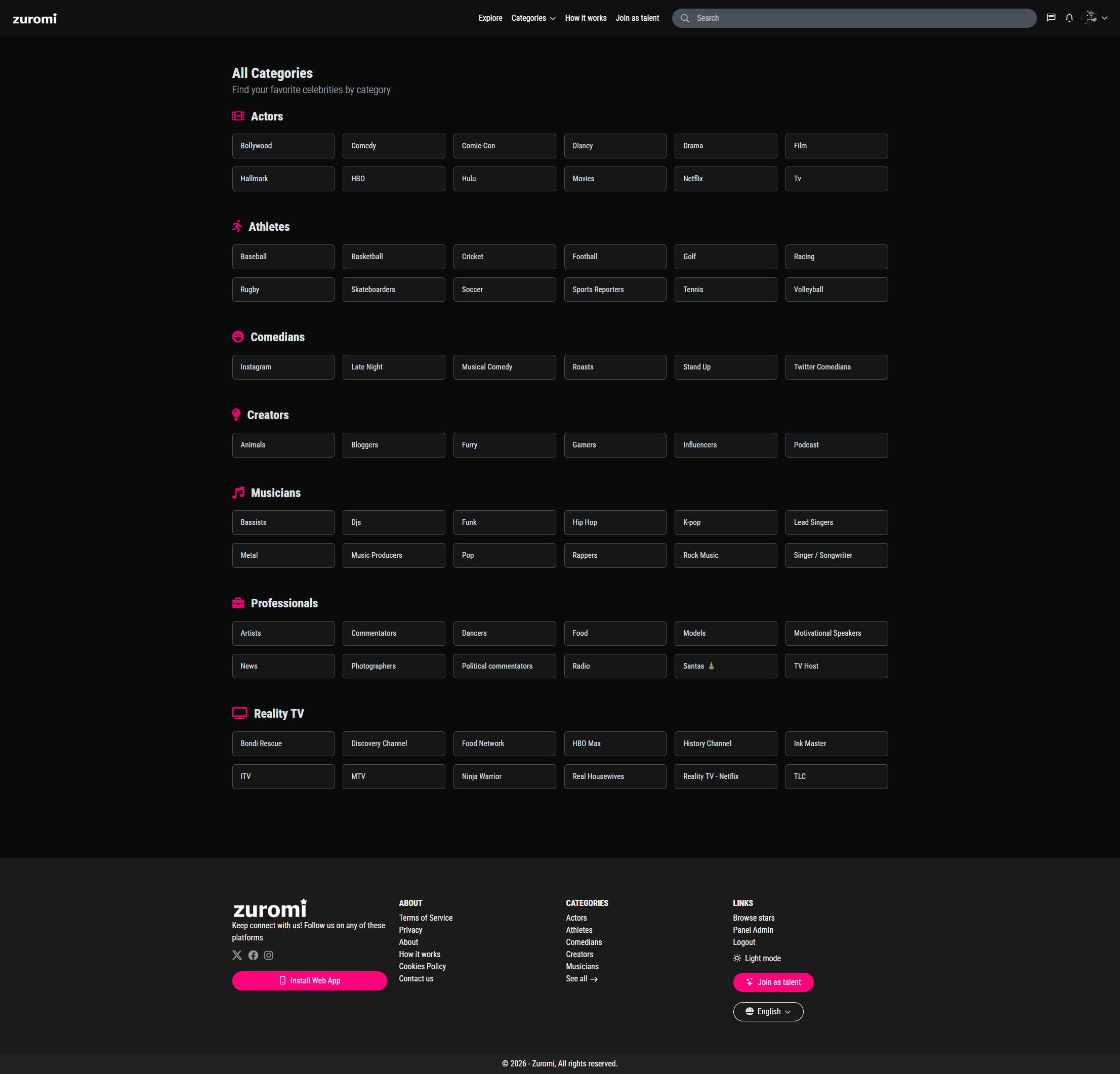Viewport: 1120px width, 1074px height.
Task: Click the pink Join as talent button
Action: click(773, 982)
